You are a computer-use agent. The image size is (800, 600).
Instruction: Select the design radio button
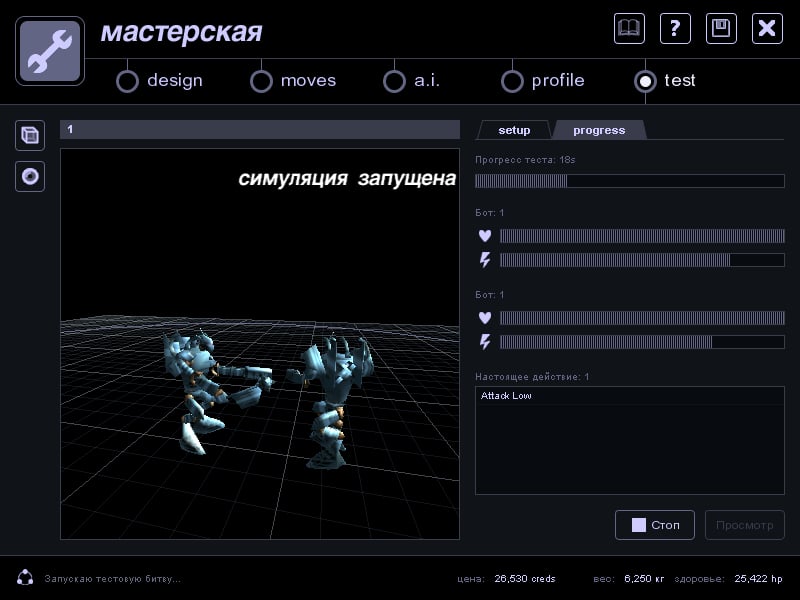pos(127,81)
